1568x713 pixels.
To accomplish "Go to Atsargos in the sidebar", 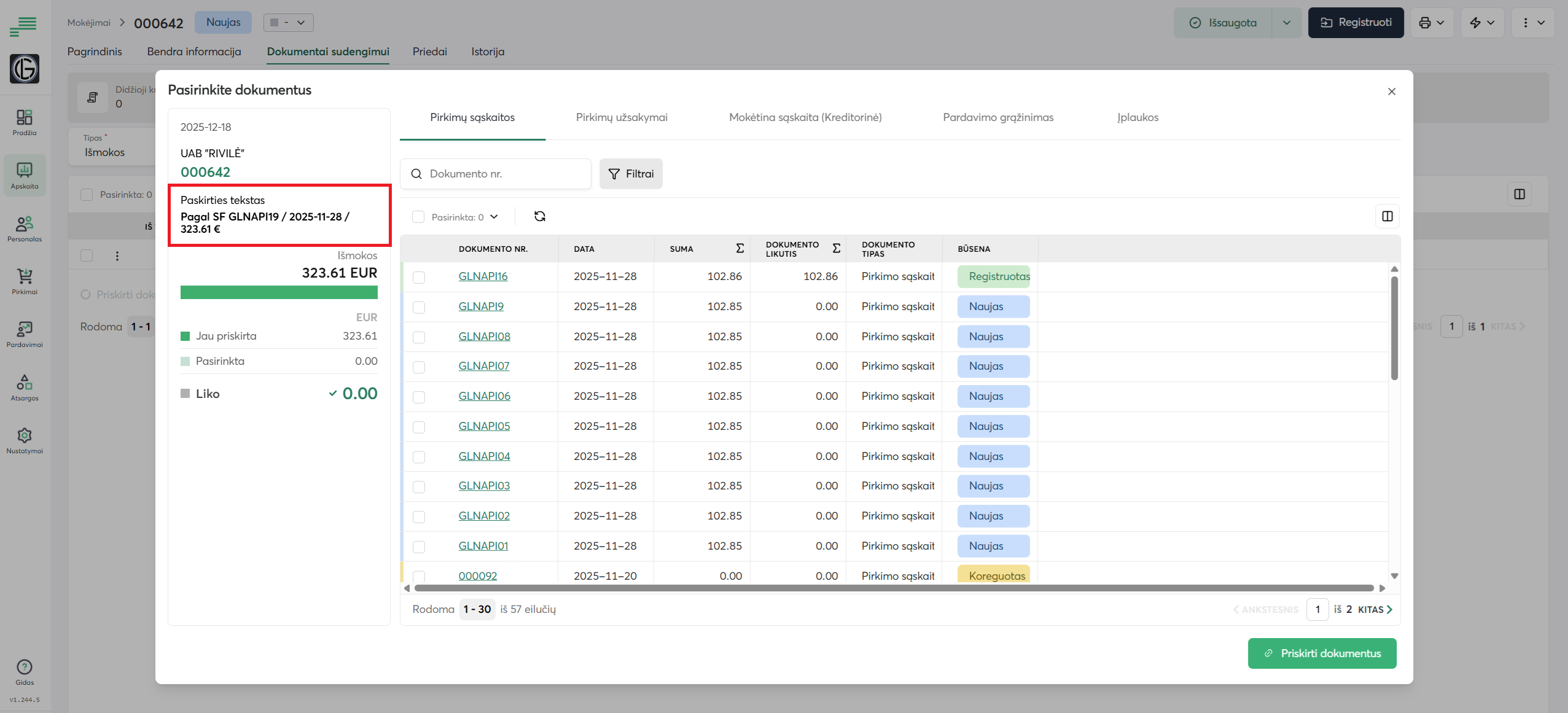I will (x=25, y=388).
